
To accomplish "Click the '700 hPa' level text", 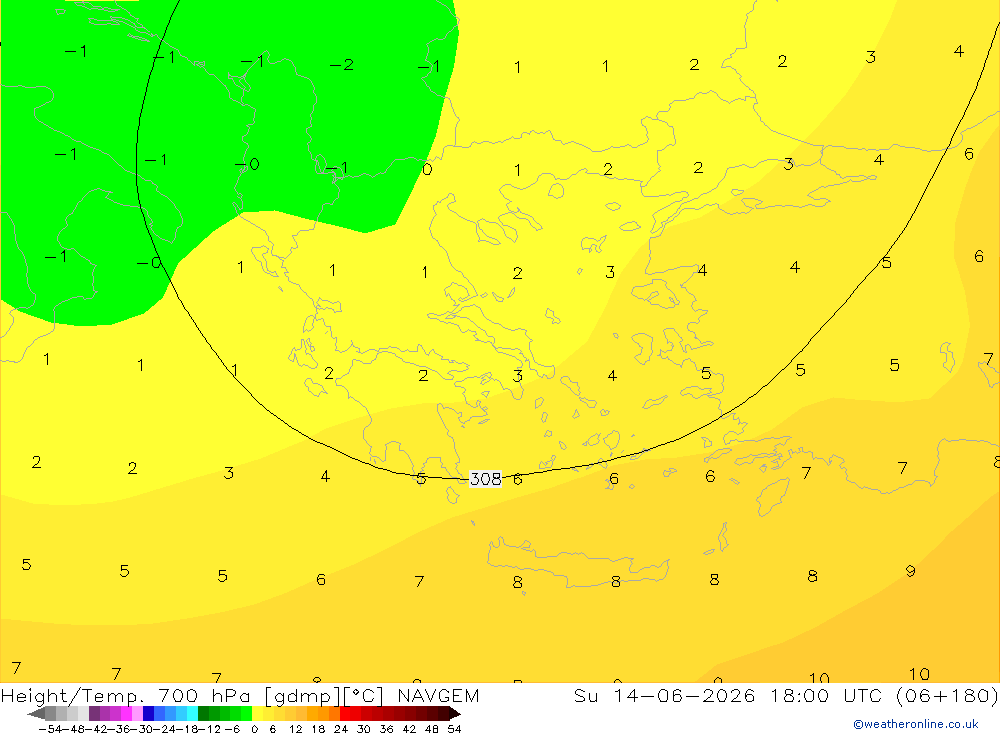I will pyautogui.click(x=204, y=695).
